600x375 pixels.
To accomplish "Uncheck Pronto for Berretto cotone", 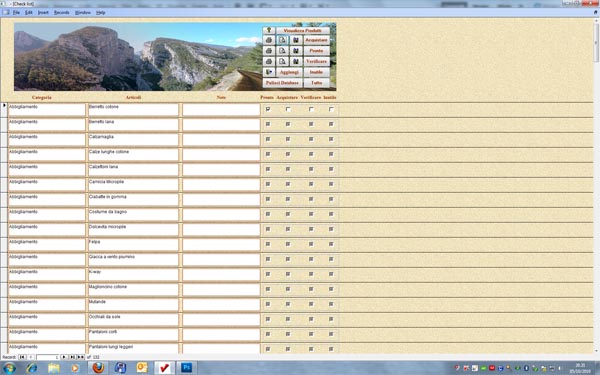I will tap(268, 109).
